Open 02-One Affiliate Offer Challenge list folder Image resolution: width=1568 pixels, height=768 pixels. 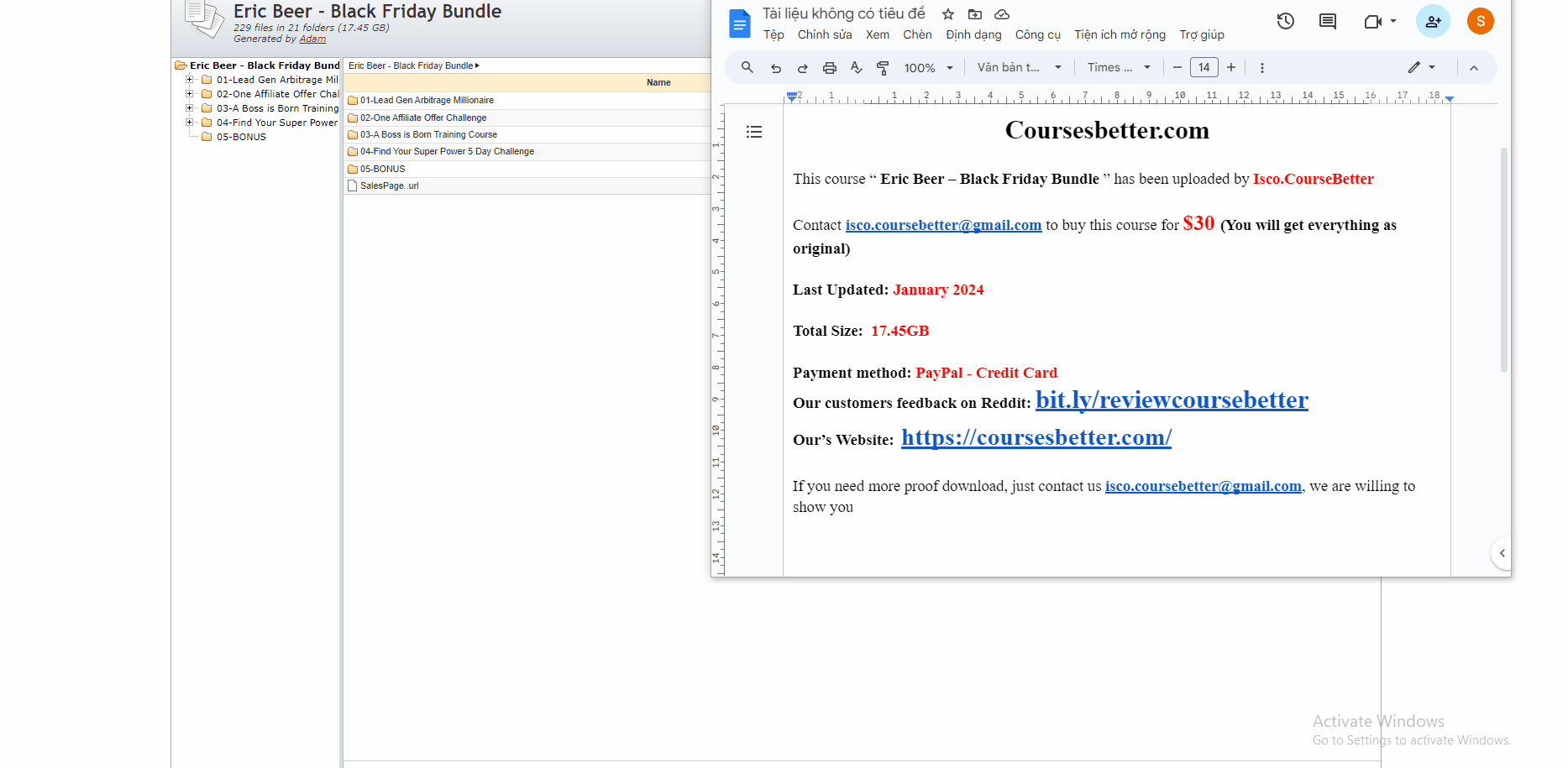point(423,118)
